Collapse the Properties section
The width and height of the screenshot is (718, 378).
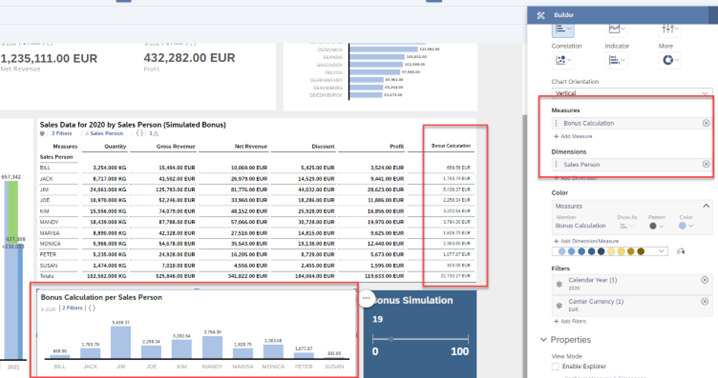tap(544, 340)
